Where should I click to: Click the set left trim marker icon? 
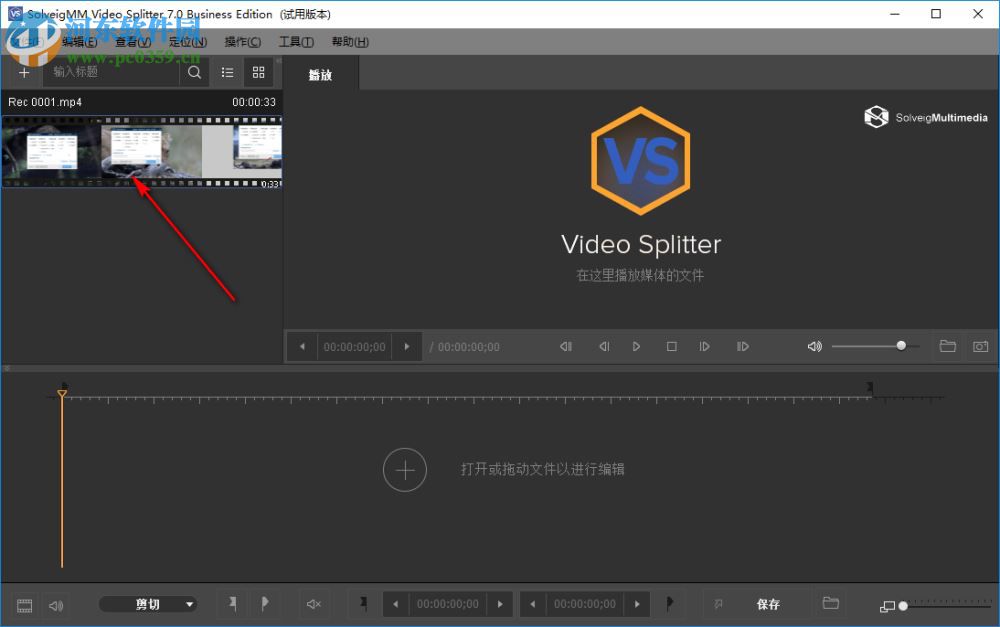pyautogui.click(x=233, y=604)
